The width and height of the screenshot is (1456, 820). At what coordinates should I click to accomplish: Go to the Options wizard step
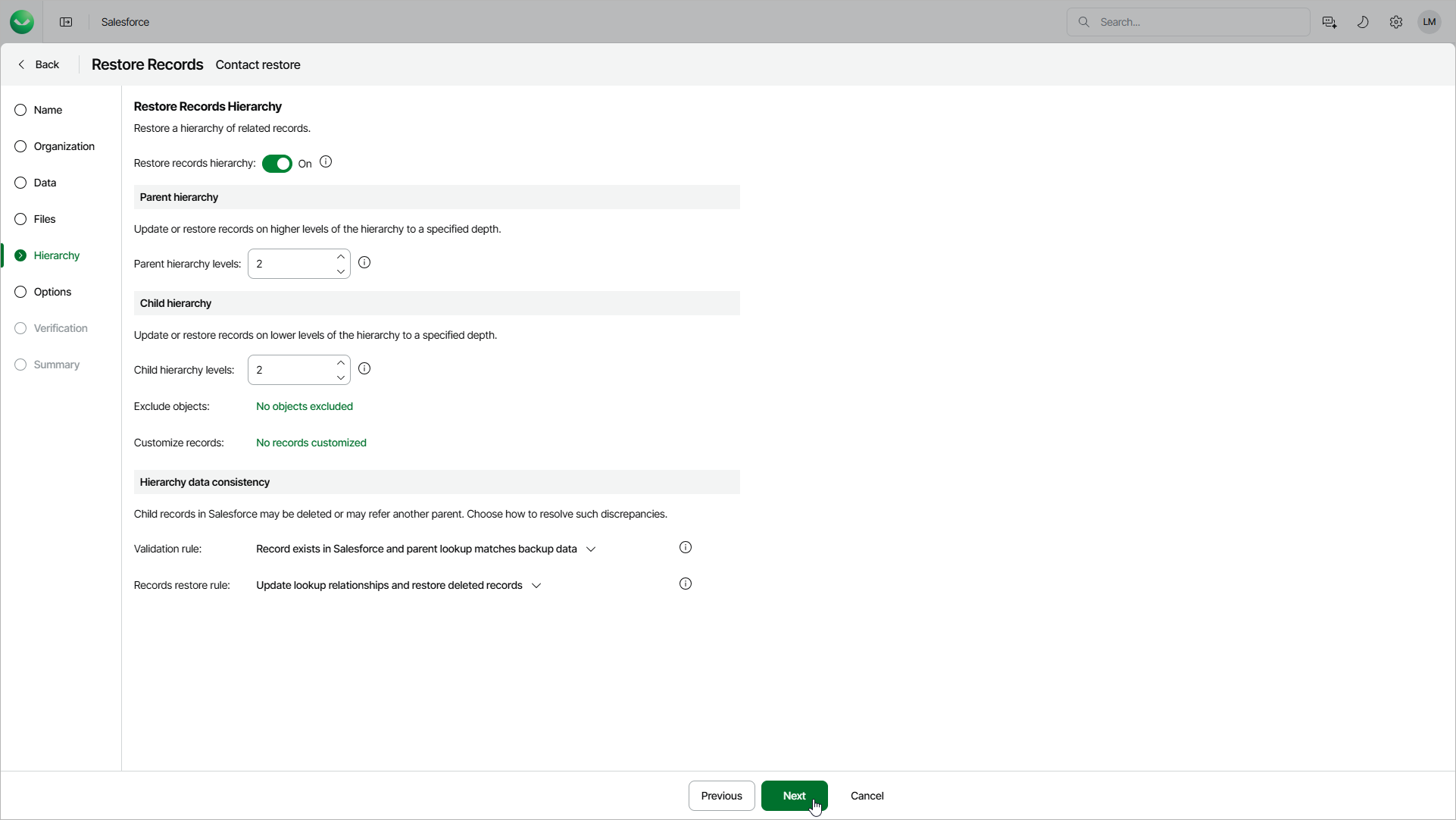pyautogui.click(x=52, y=292)
